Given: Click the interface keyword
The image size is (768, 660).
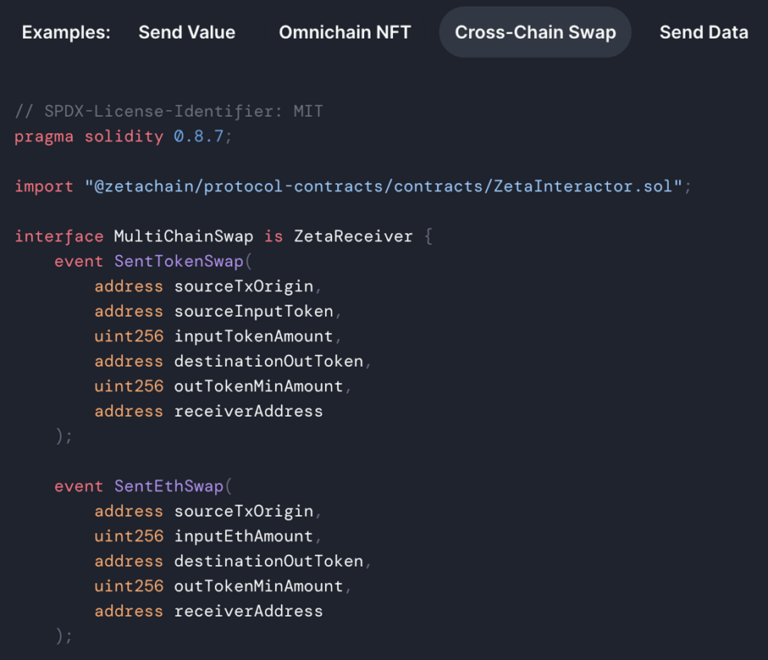Looking at the screenshot, I should tap(59, 236).
